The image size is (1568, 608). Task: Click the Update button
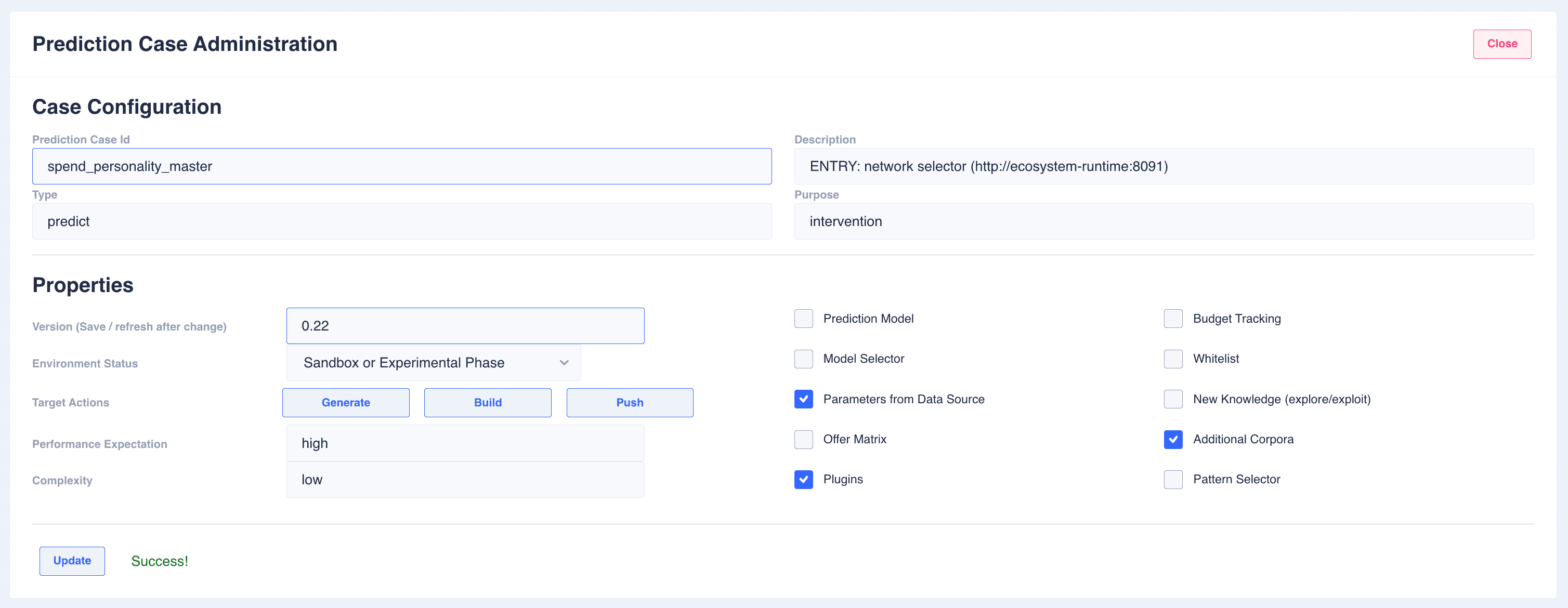click(72, 561)
